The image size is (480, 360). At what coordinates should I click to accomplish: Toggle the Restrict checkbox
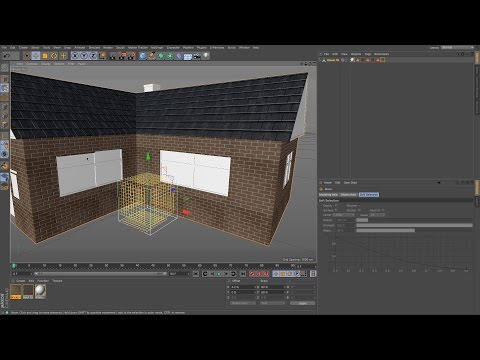point(383,210)
